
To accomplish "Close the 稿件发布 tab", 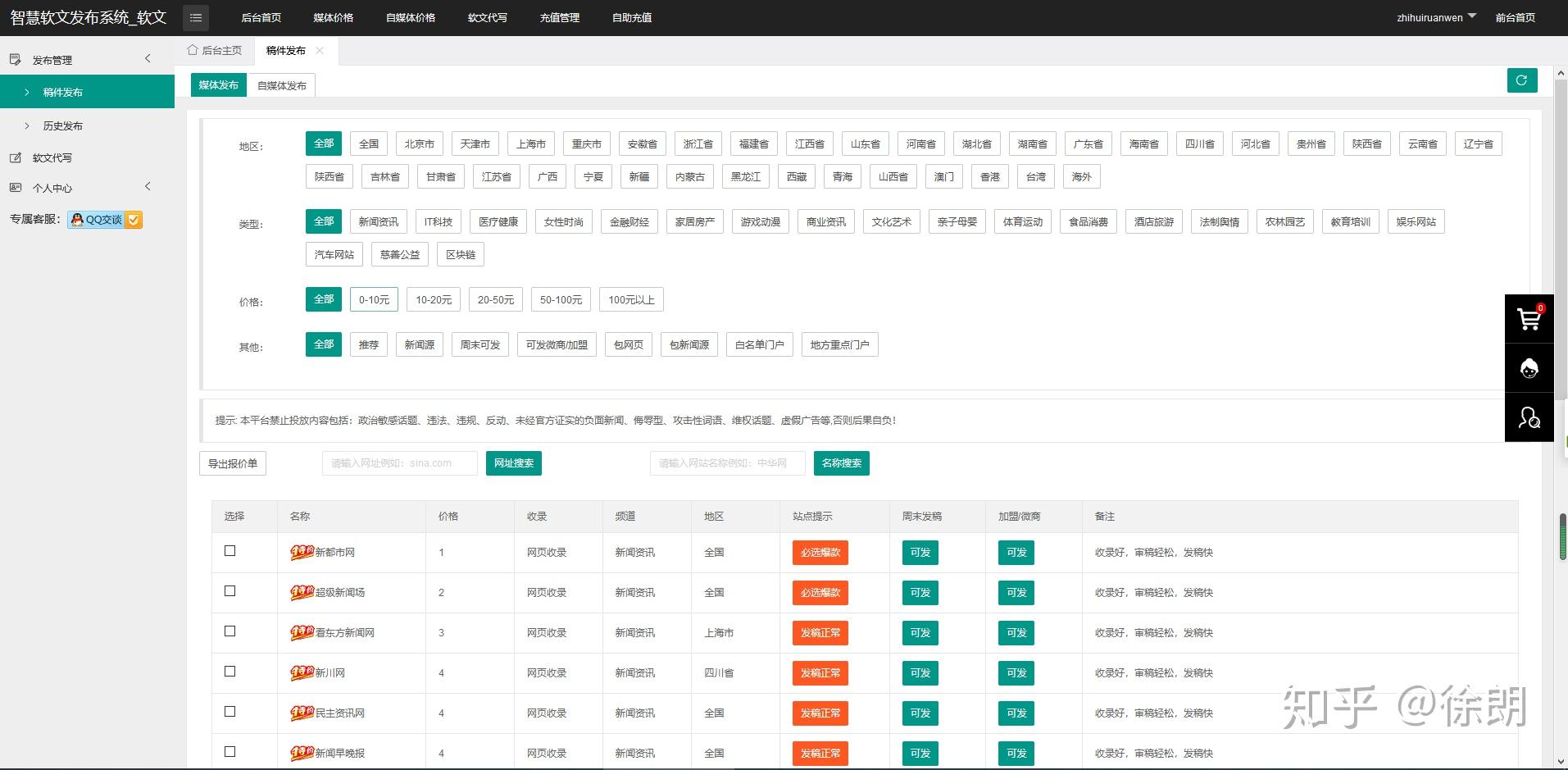I will tap(320, 51).
